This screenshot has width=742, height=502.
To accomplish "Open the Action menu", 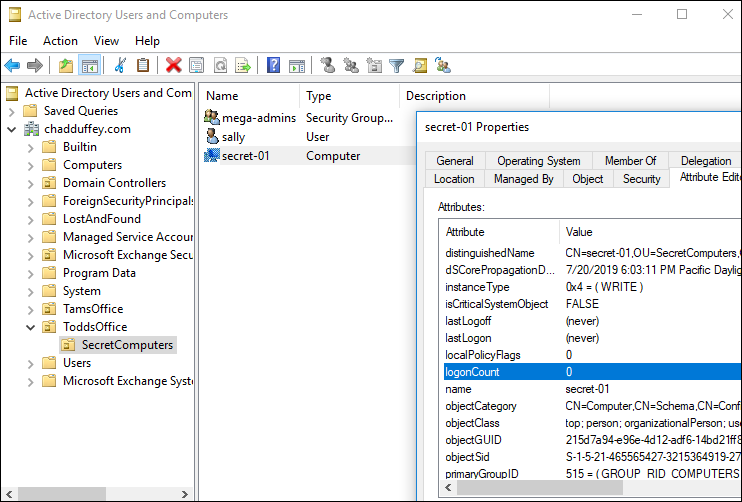I will [x=60, y=41].
